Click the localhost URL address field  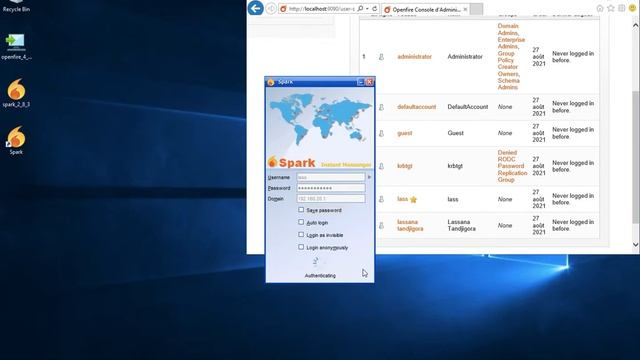(x=321, y=9)
